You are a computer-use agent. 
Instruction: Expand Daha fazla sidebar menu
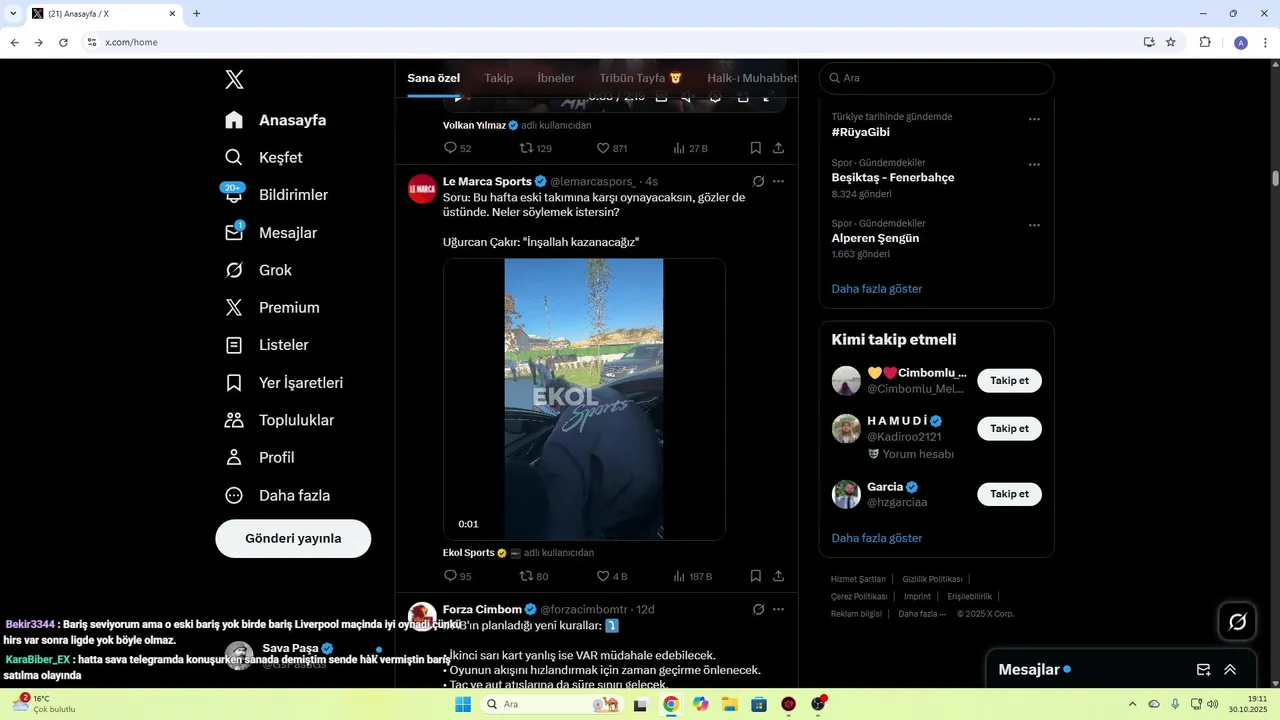[278, 495]
